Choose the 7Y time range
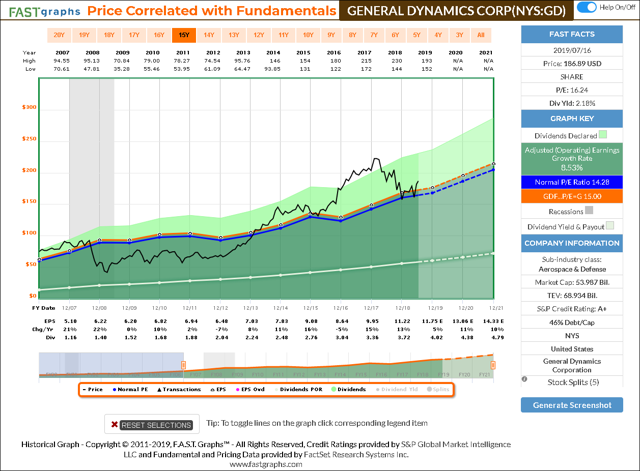Screen dimensions: 640x471 374,35
